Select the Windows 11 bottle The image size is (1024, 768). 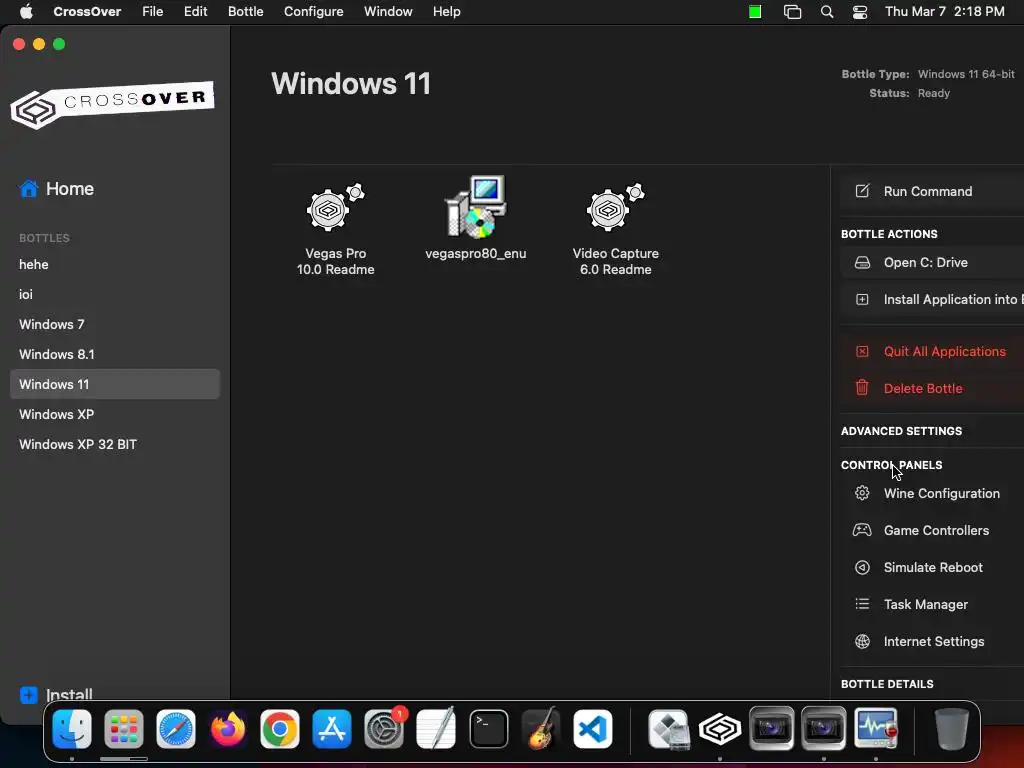click(114, 385)
